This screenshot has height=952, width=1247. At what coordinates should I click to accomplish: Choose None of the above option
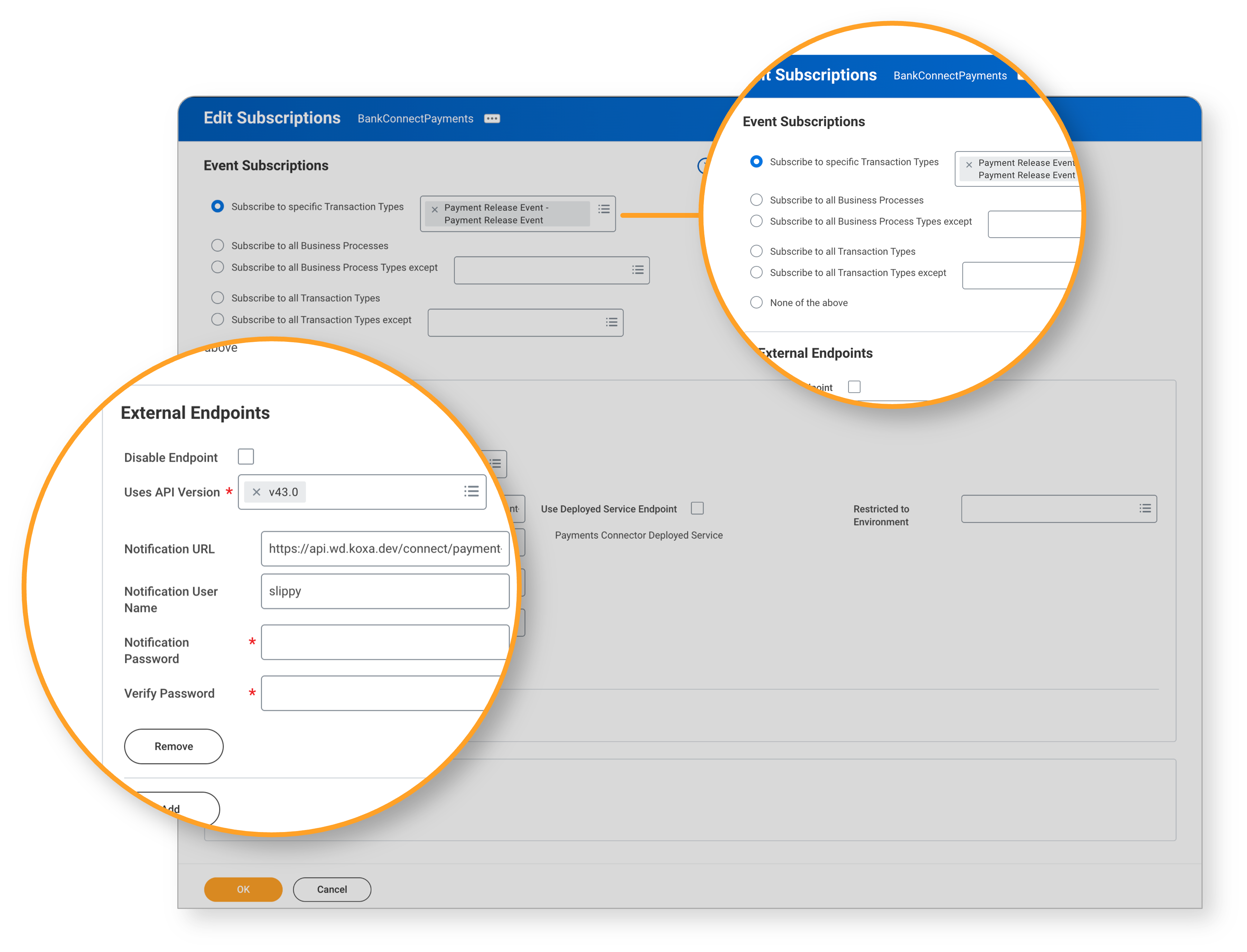756,302
